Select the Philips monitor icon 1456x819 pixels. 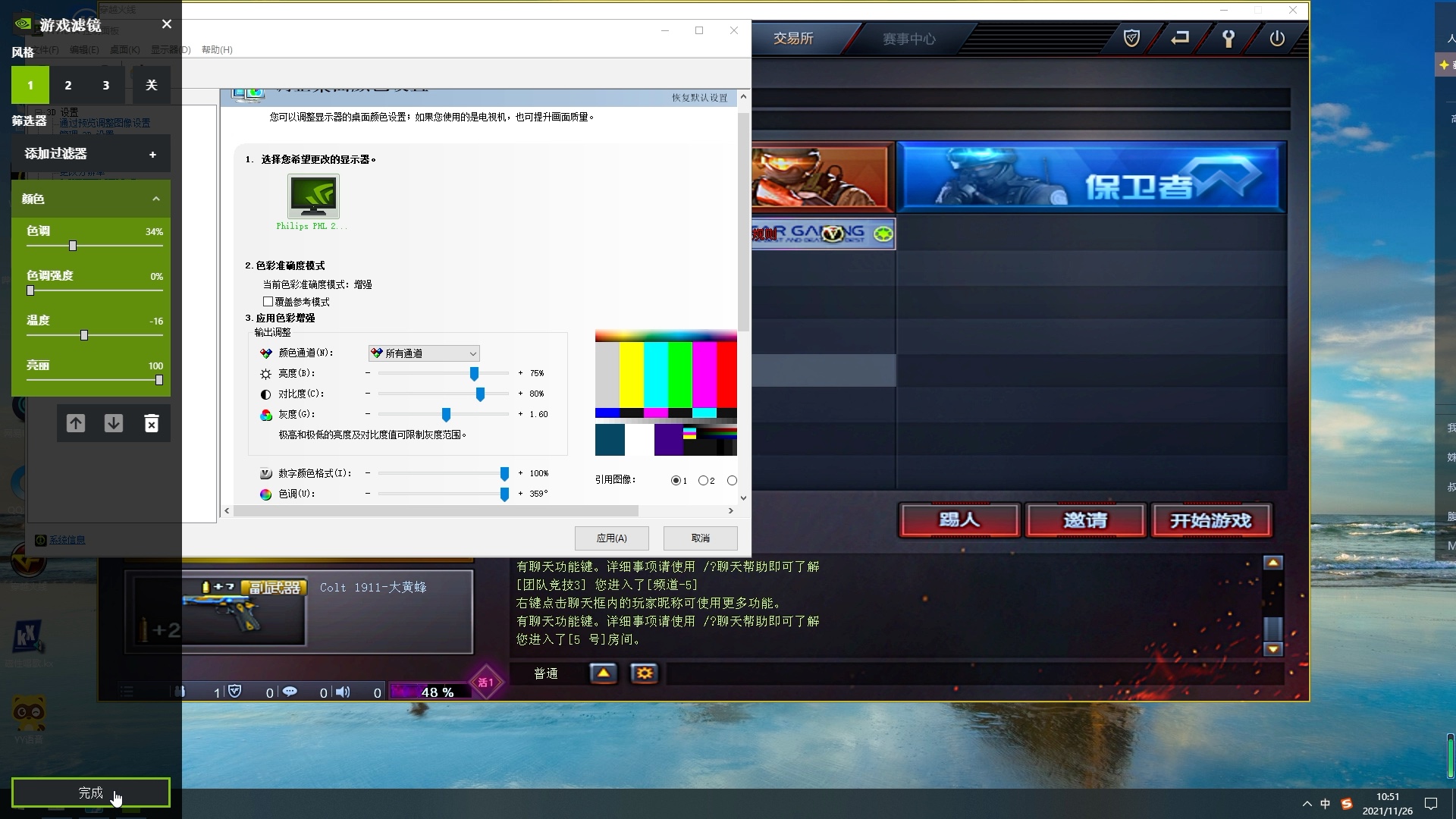tap(313, 196)
